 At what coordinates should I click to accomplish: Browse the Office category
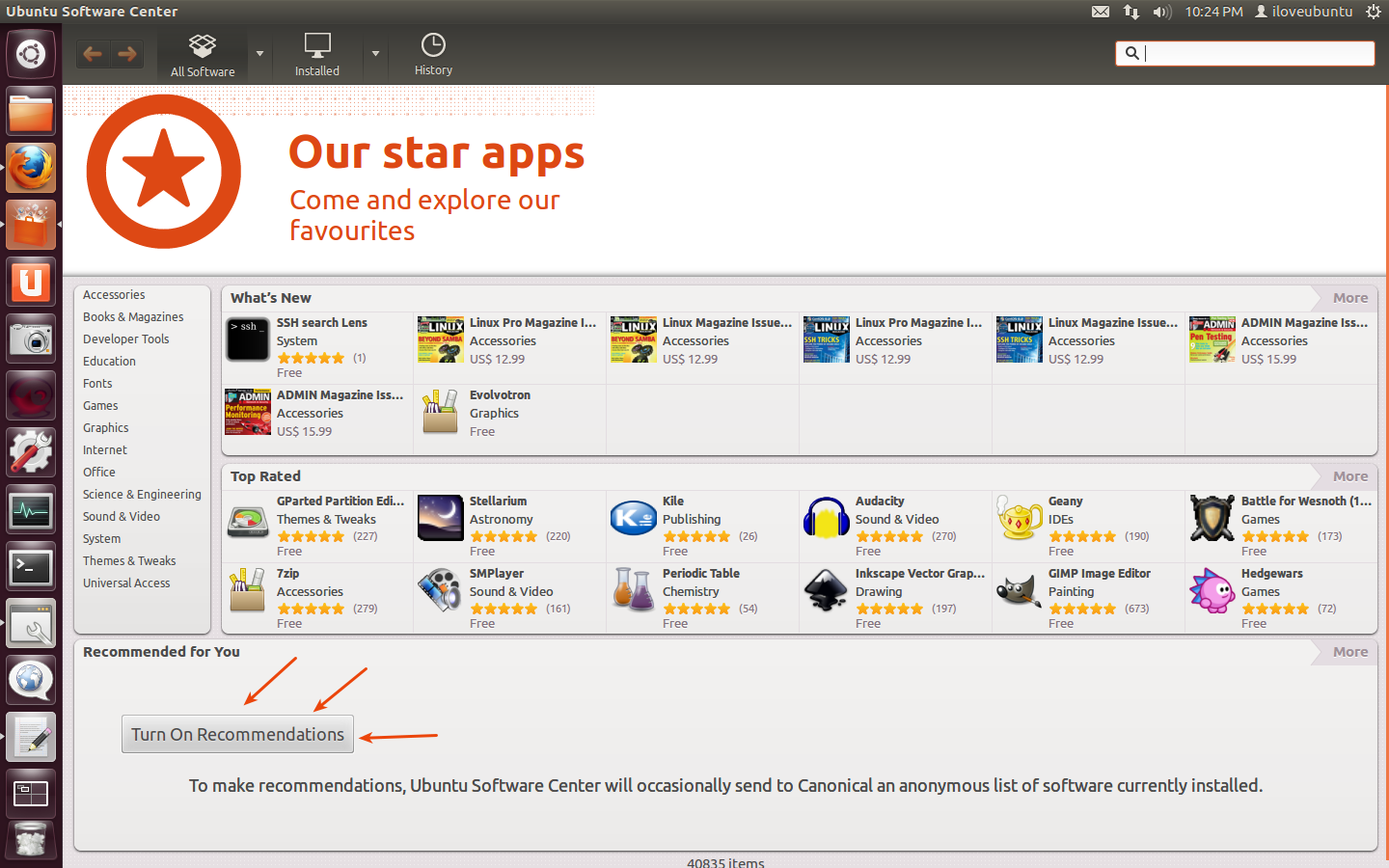[98, 473]
